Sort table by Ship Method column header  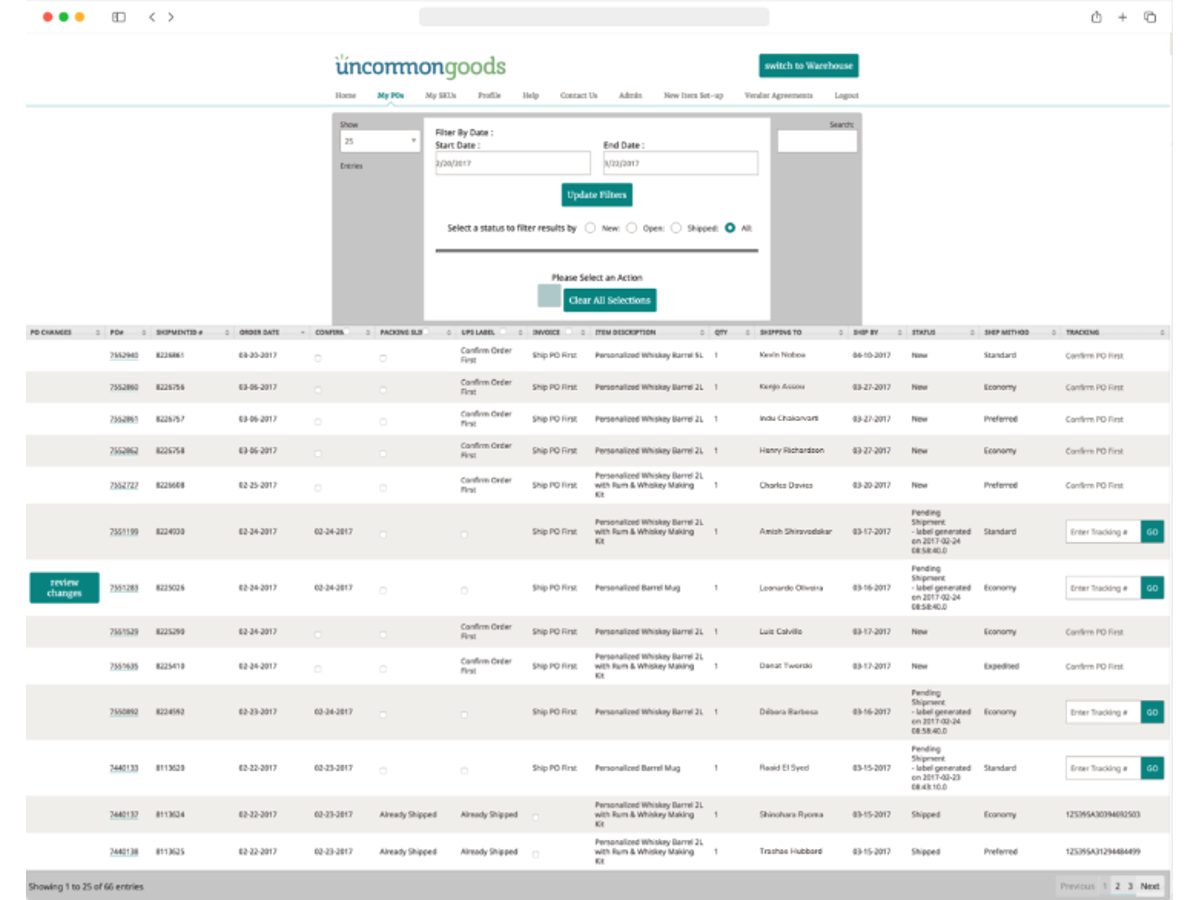pos(1020,332)
